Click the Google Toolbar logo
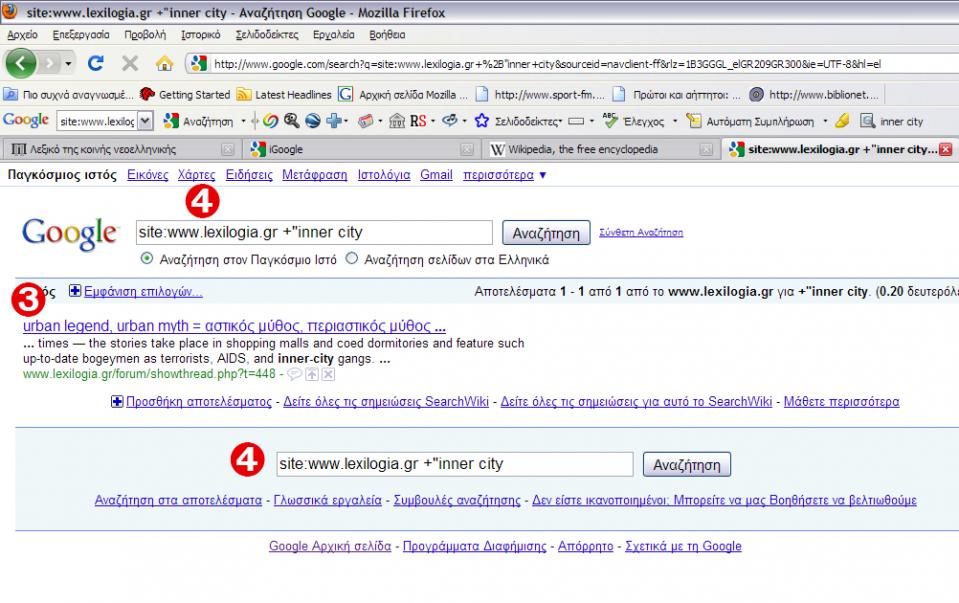The height and width of the screenshot is (603, 959). (x=26, y=120)
